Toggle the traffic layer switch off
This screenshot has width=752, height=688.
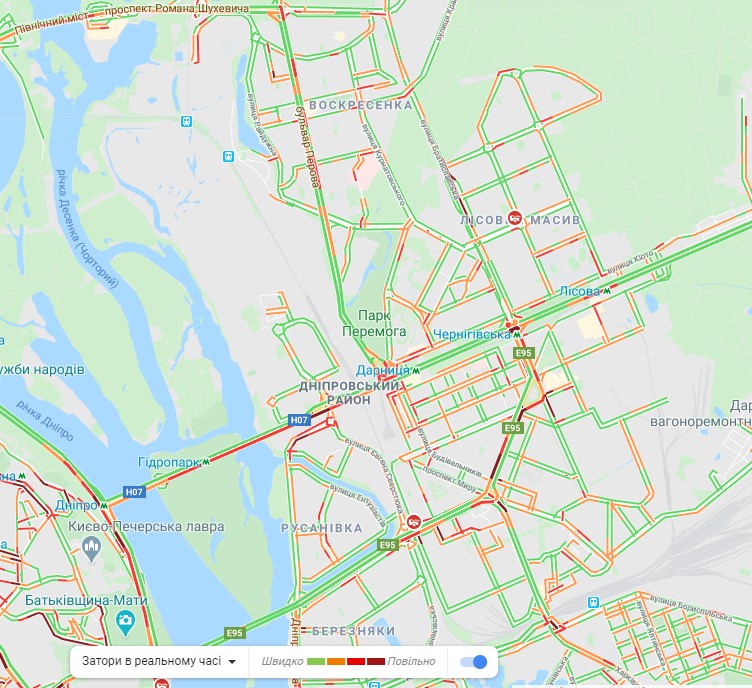click(473, 662)
